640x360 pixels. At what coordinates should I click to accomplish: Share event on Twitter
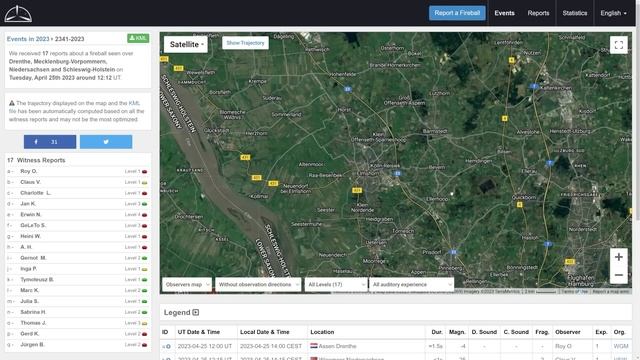[106, 142]
